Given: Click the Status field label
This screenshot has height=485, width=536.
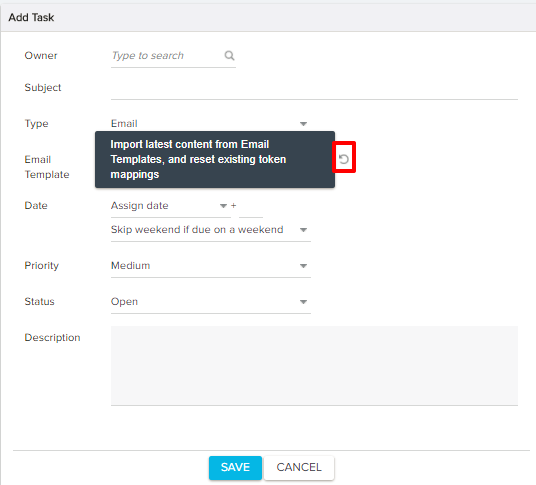Looking at the screenshot, I should tap(39, 301).
